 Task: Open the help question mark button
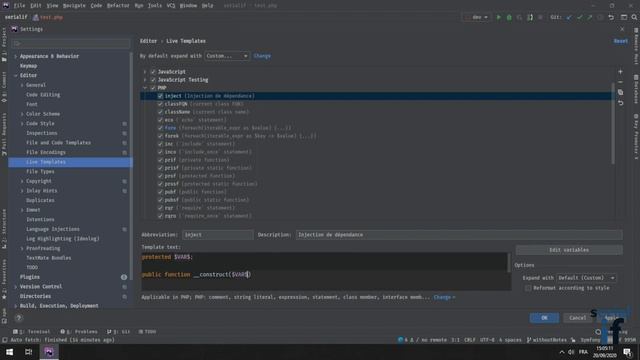pyautogui.click(x=18, y=318)
